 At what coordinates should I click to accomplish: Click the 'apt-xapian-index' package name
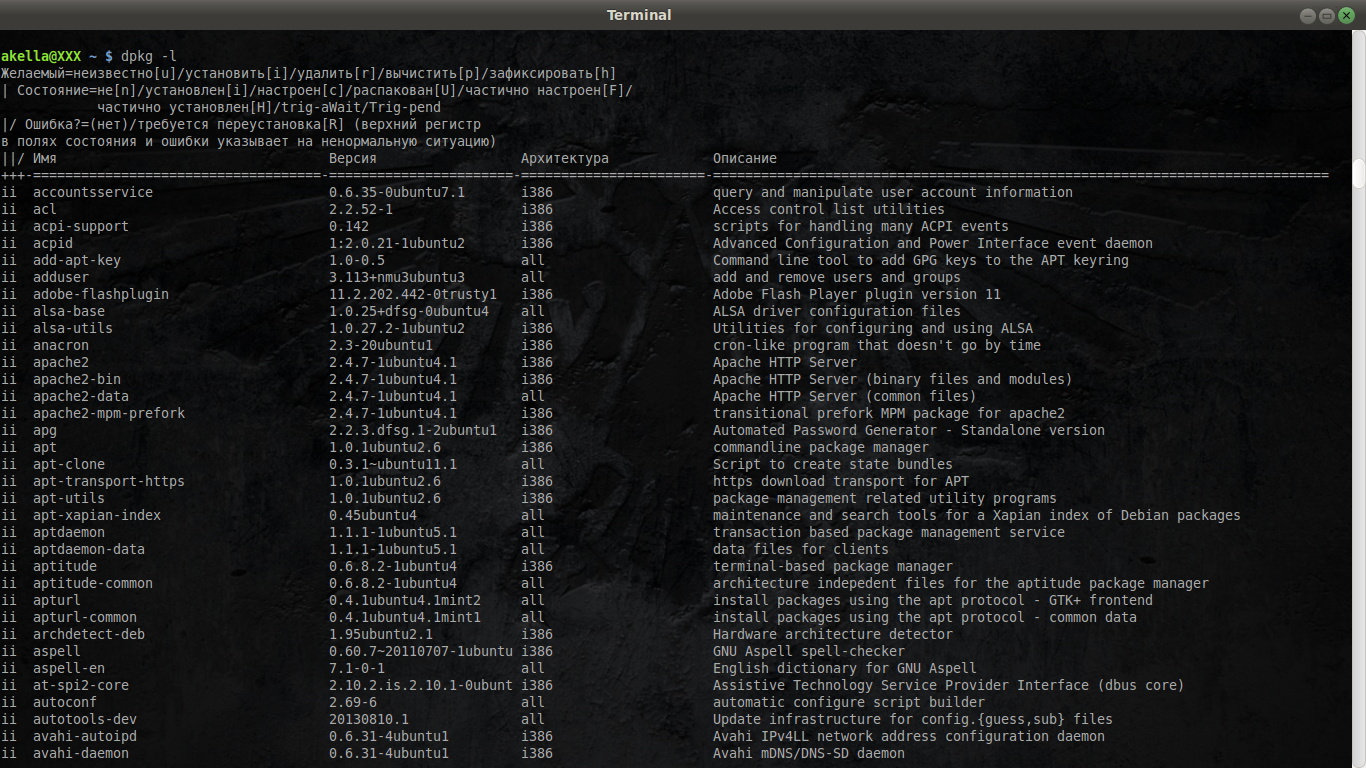pyautogui.click(x=97, y=515)
